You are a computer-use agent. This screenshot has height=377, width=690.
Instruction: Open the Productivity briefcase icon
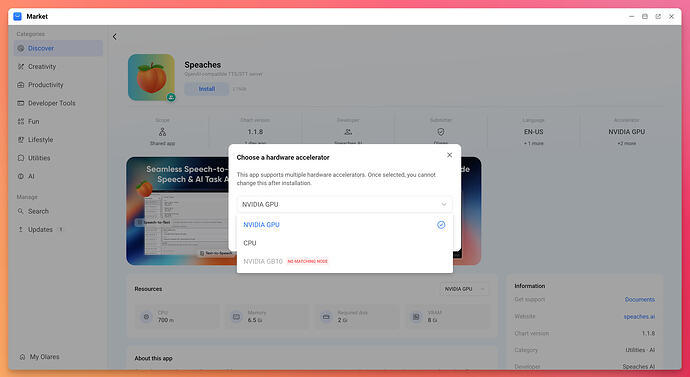(21, 85)
